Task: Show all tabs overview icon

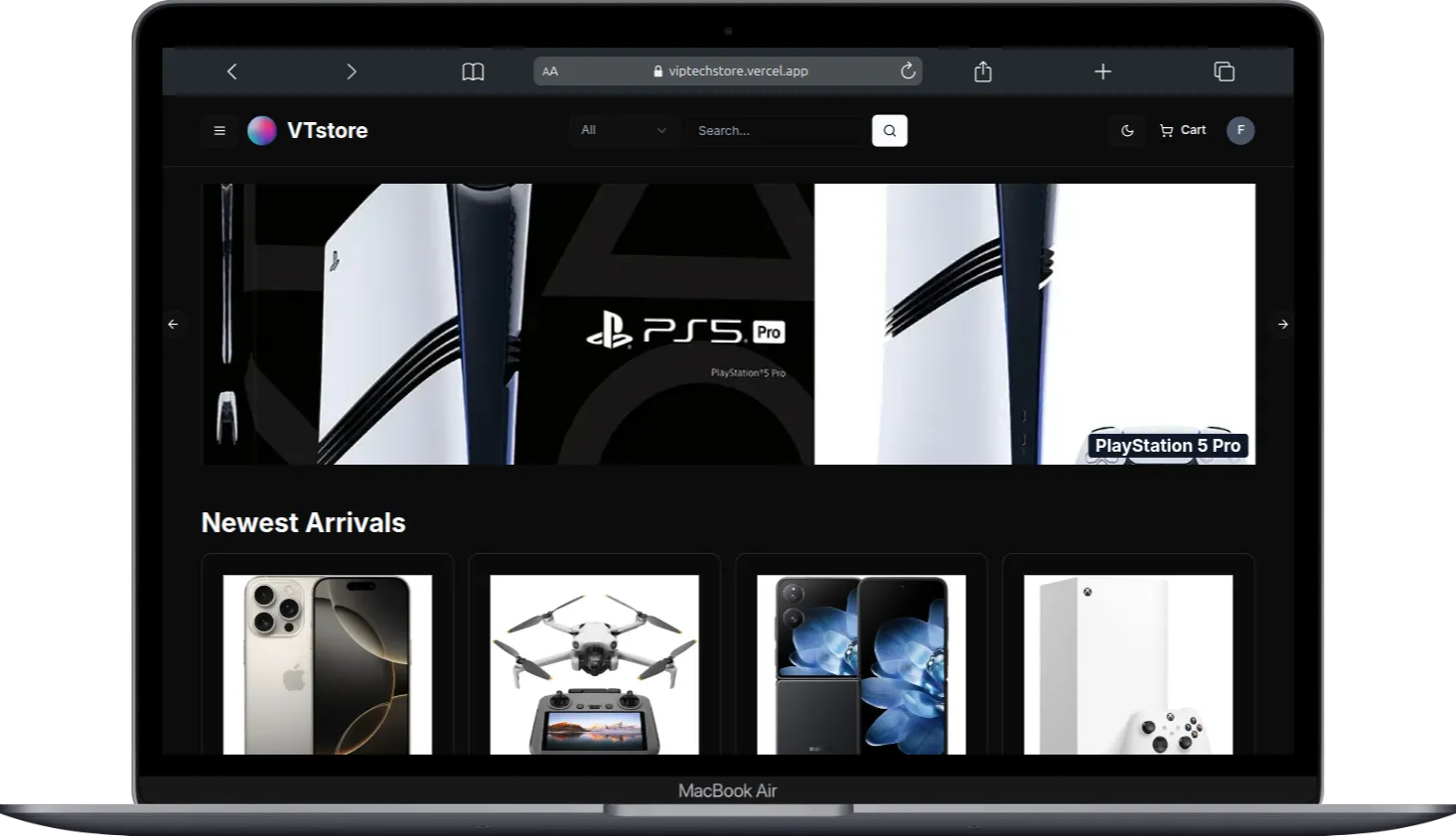Action: click(x=1224, y=71)
